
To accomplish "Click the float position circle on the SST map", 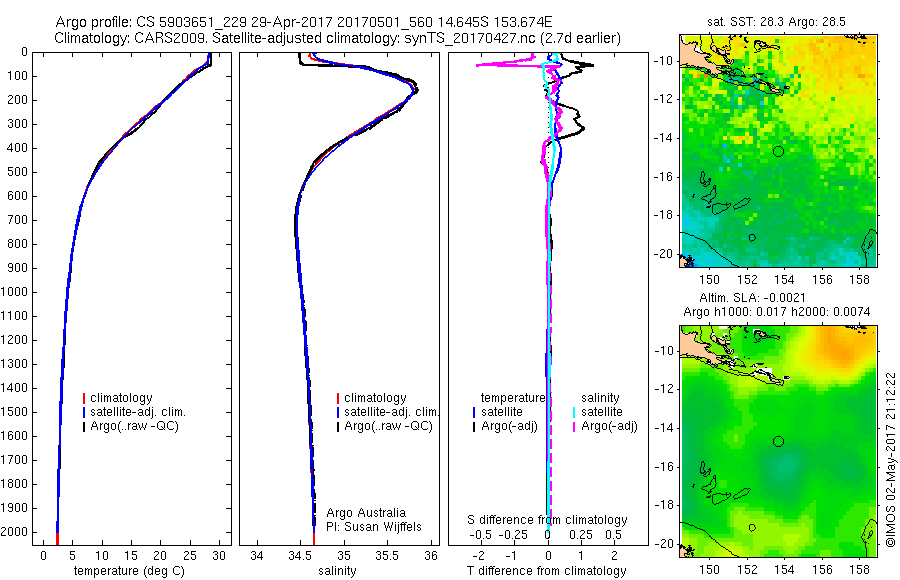I will click(x=778, y=152).
